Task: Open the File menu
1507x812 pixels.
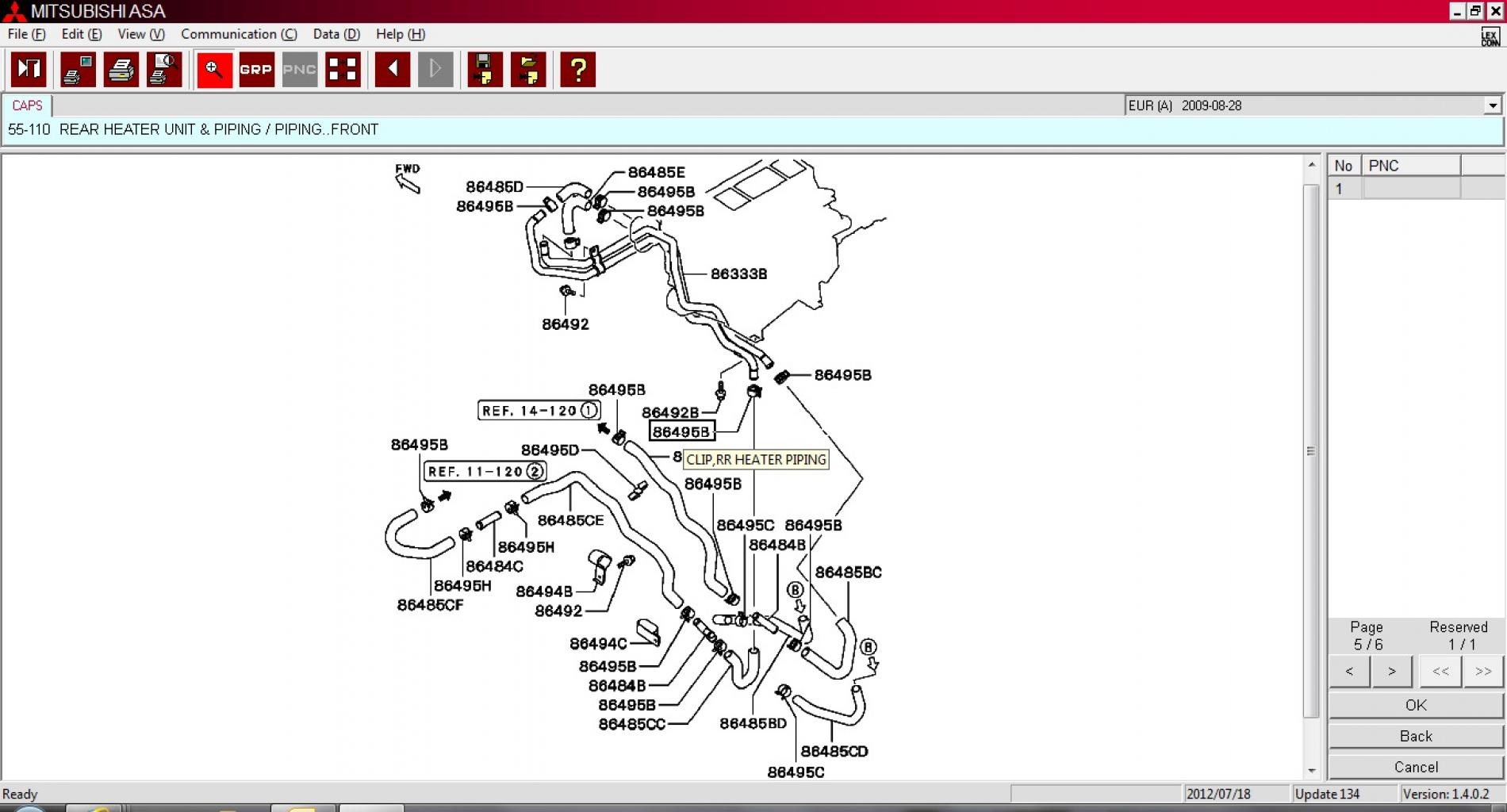Action: pyautogui.click(x=26, y=34)
